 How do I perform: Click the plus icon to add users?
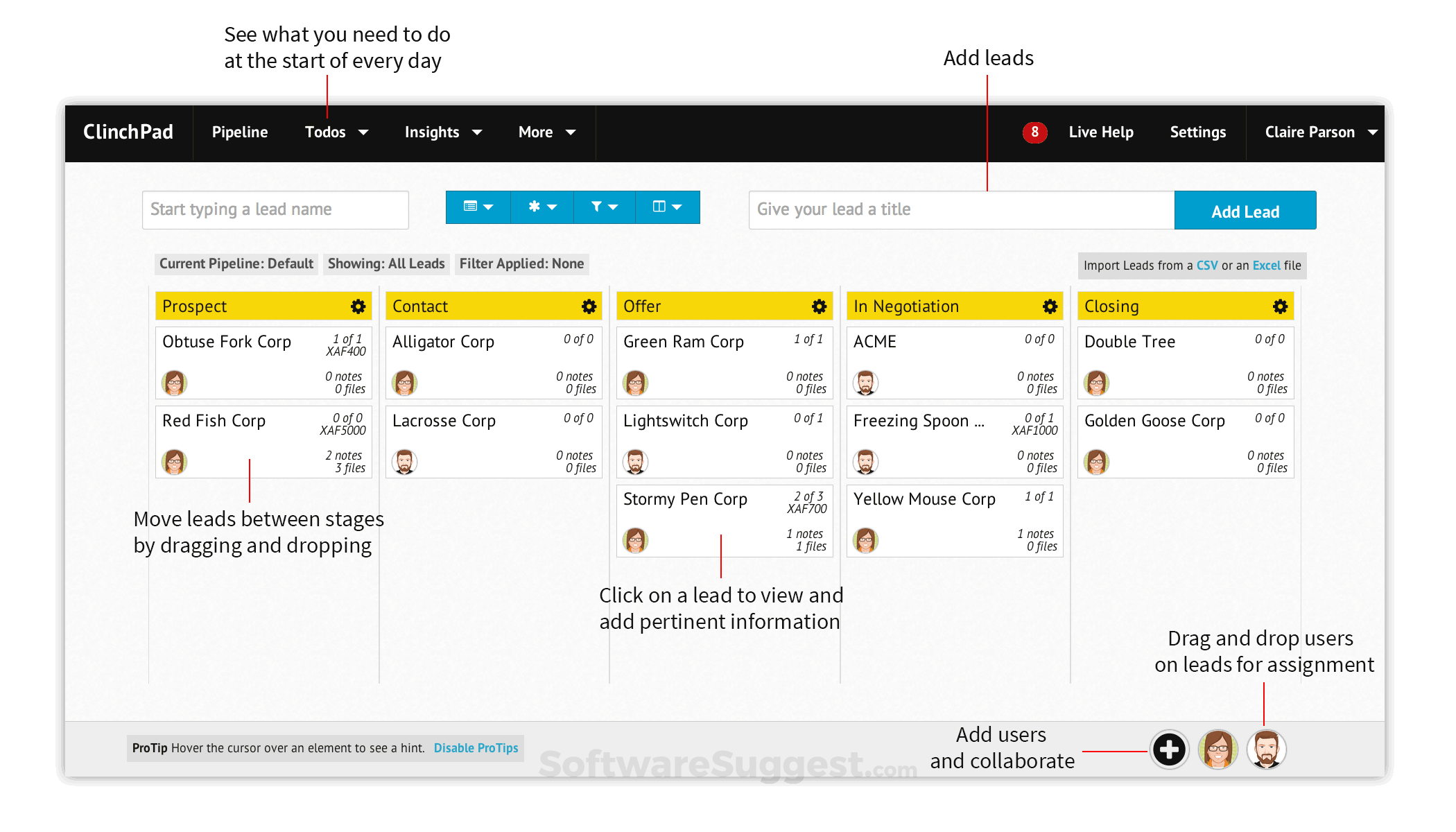[x=1169, y=749]
